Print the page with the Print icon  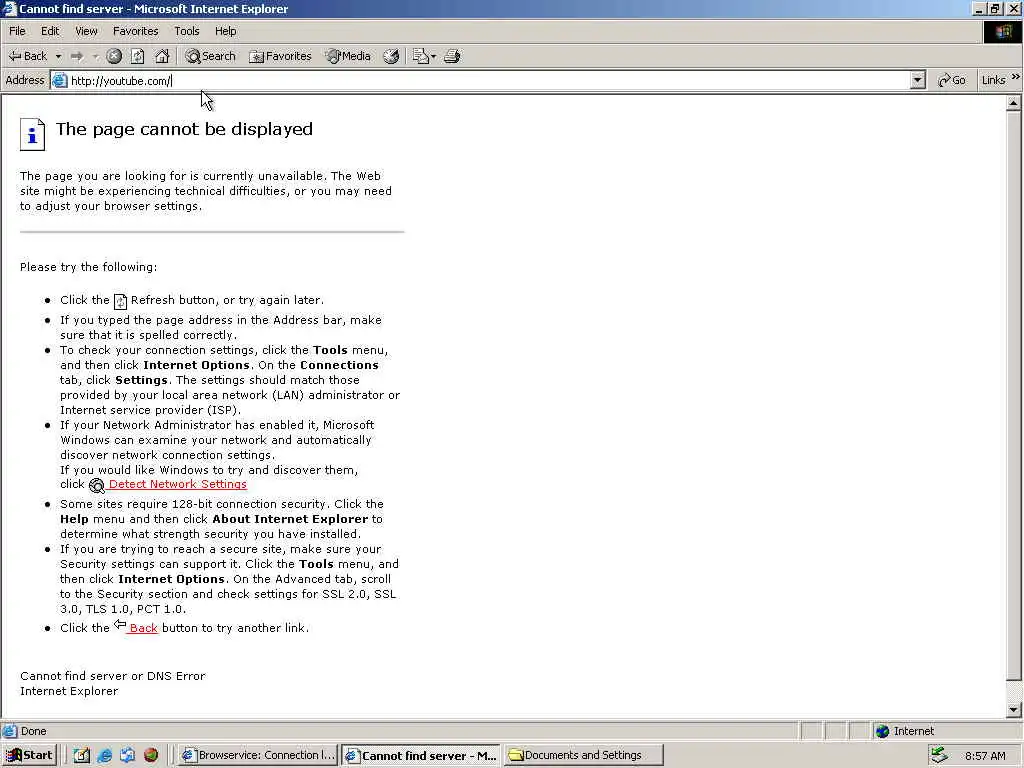(x=452, y=56)
